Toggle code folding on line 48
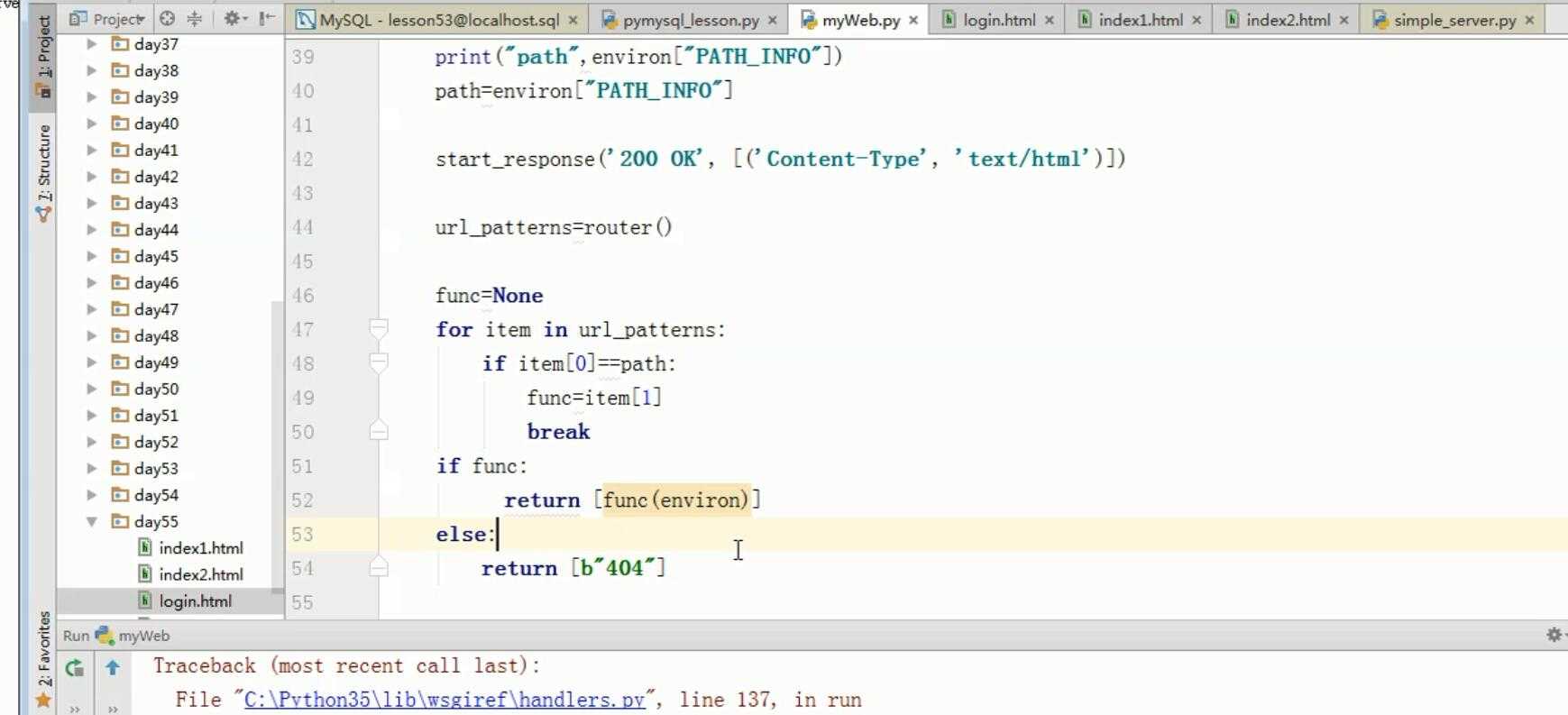This screenshot has height=715, width=1568. coord(379,363)
